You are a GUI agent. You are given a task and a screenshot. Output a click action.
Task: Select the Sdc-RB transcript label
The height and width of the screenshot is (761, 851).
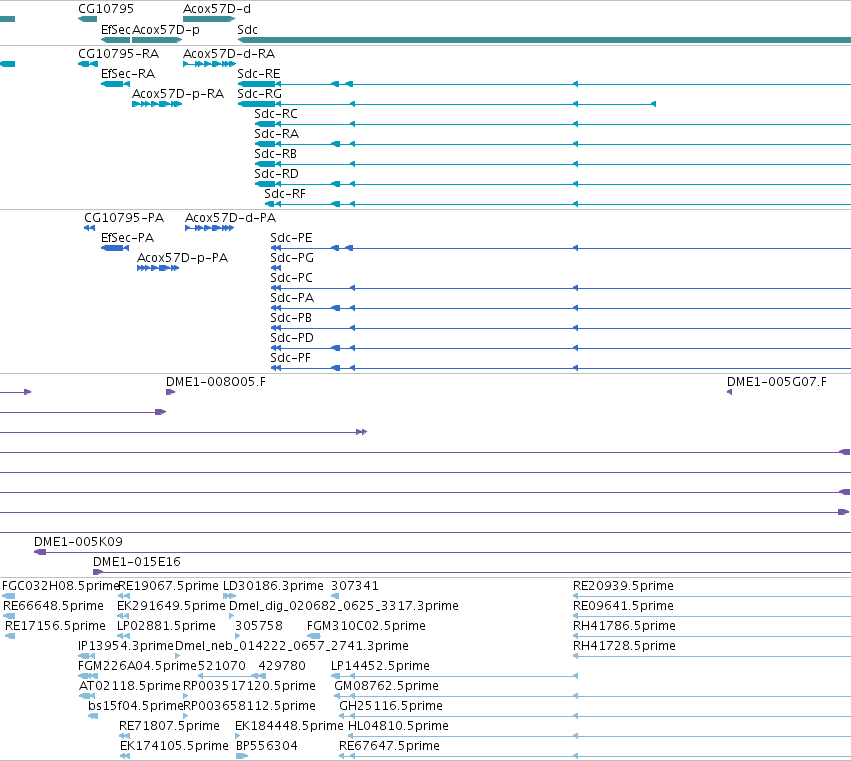coord(275,154)
